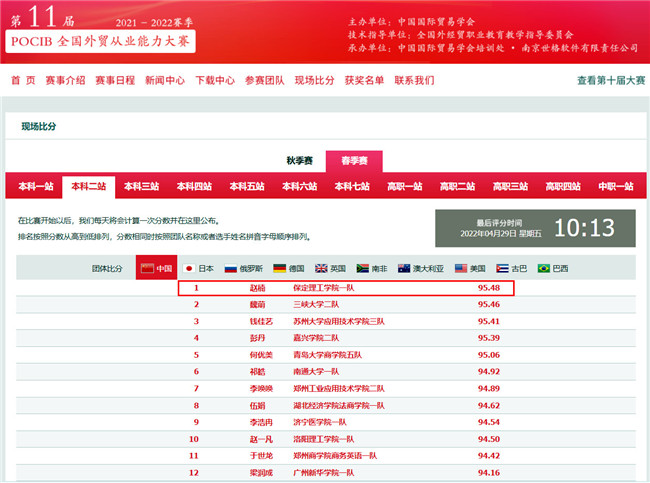
Task: Go to 参赛团队 page
Action: (x=264, y=80)
